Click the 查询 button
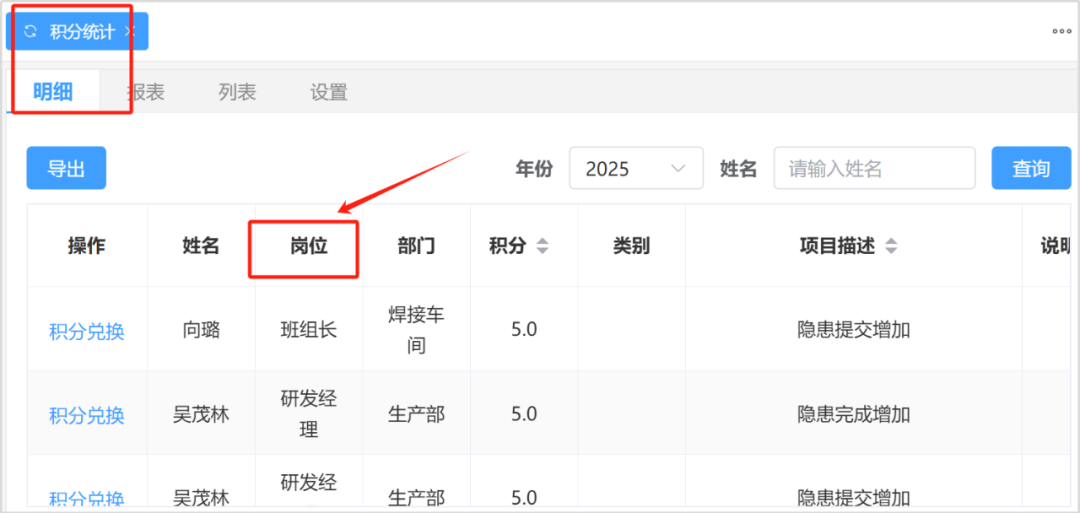 click(x=1031, y=168)
